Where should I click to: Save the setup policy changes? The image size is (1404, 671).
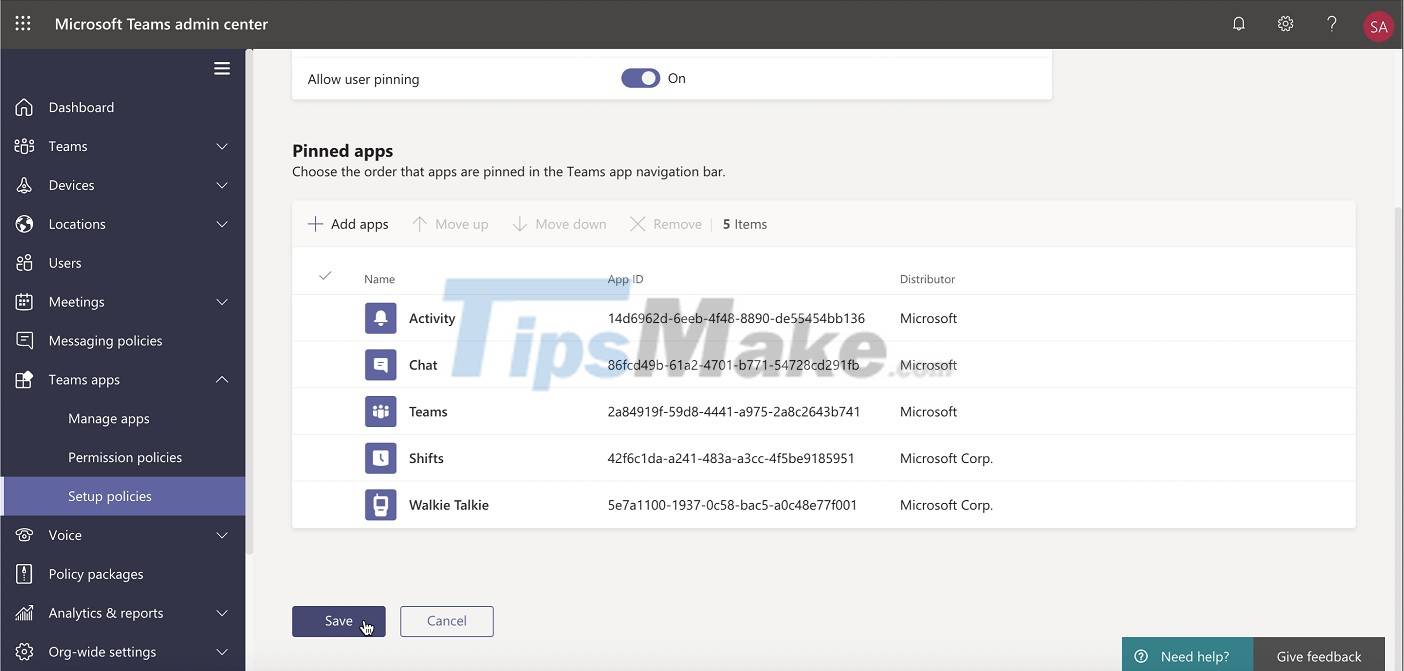click(338, 620)
